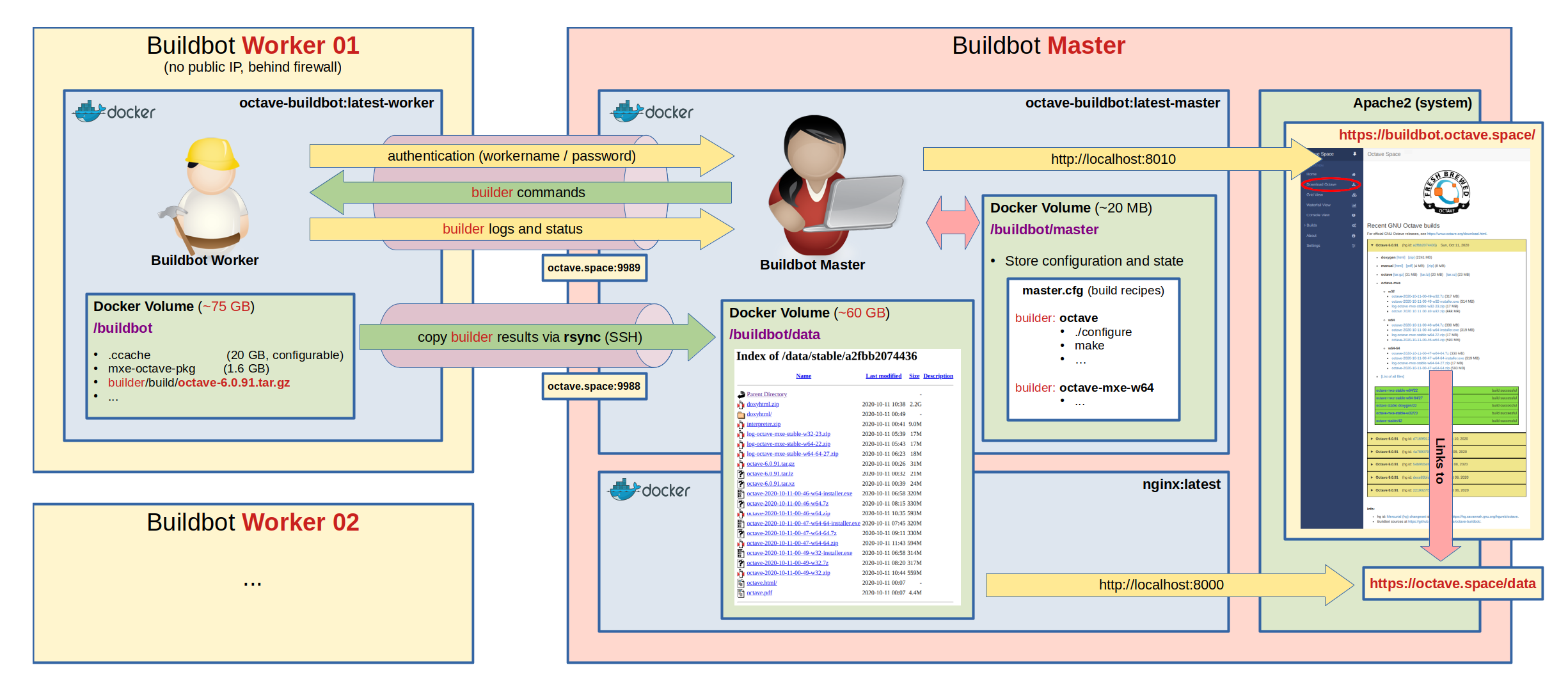The height and width of the screenshot is (697, 1568).
Task: Open the octave-stable/42 build row
Action: 1446,421
